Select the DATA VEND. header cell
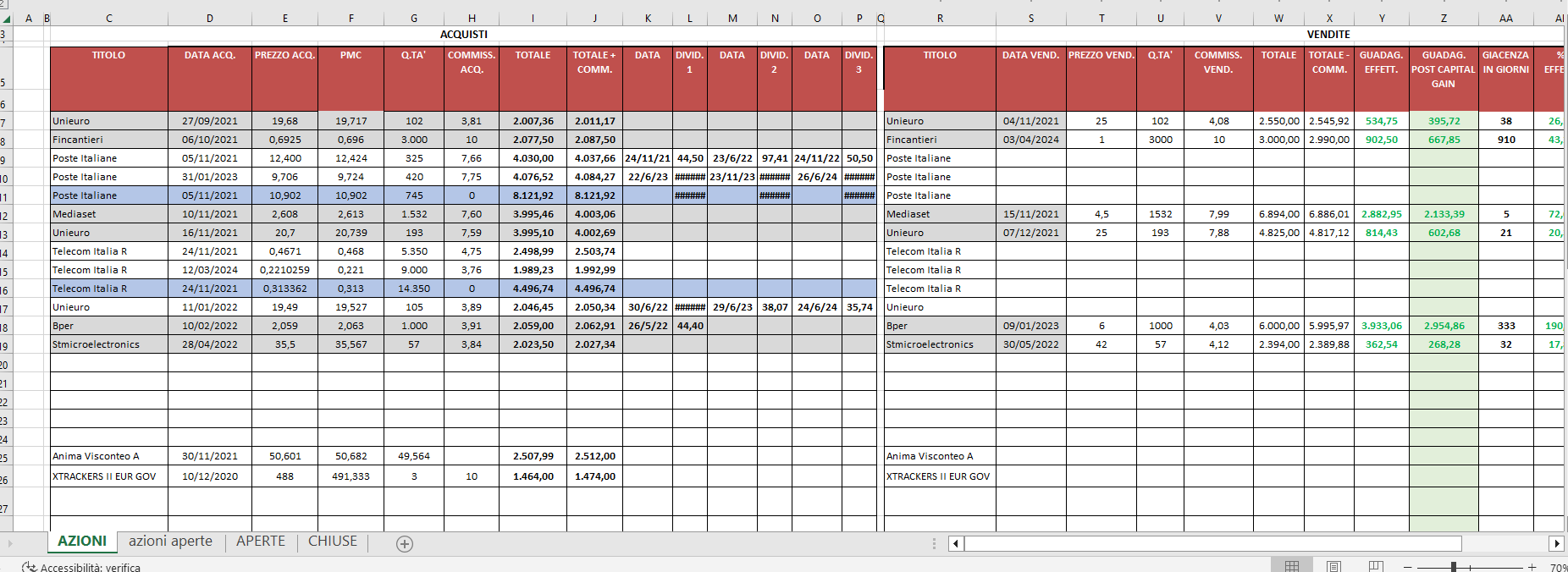The width and height of the screenshot is (1568, 572). coord(1030,79)
